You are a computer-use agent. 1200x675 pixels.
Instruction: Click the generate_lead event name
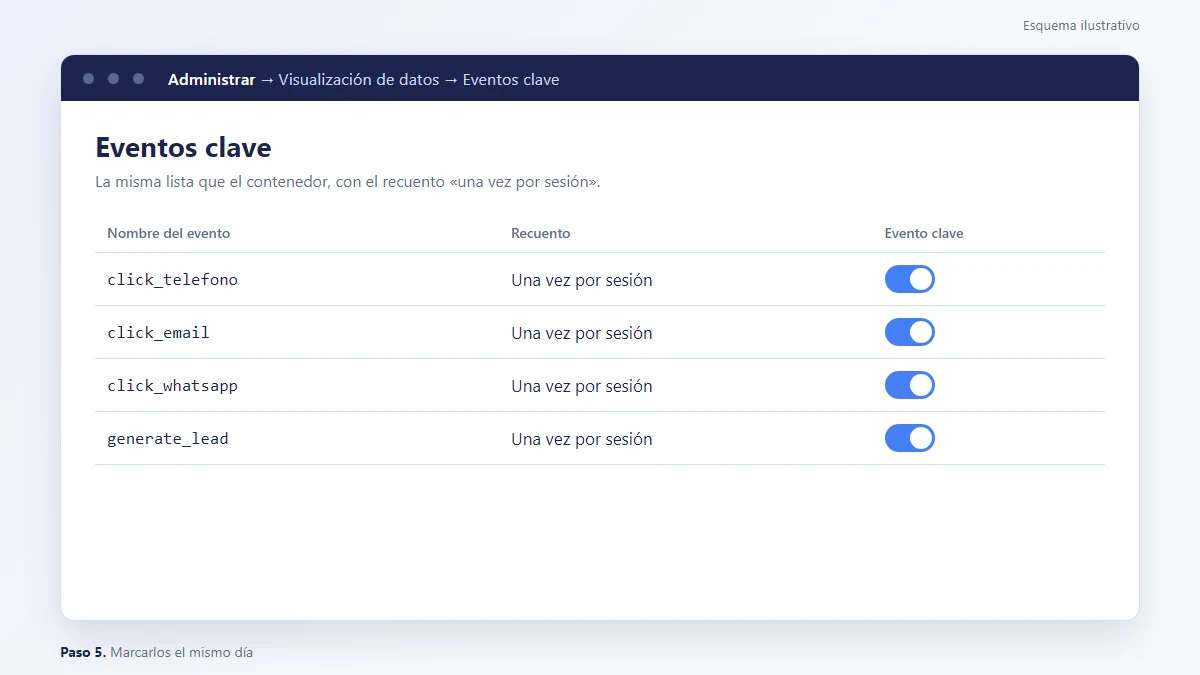168,439
